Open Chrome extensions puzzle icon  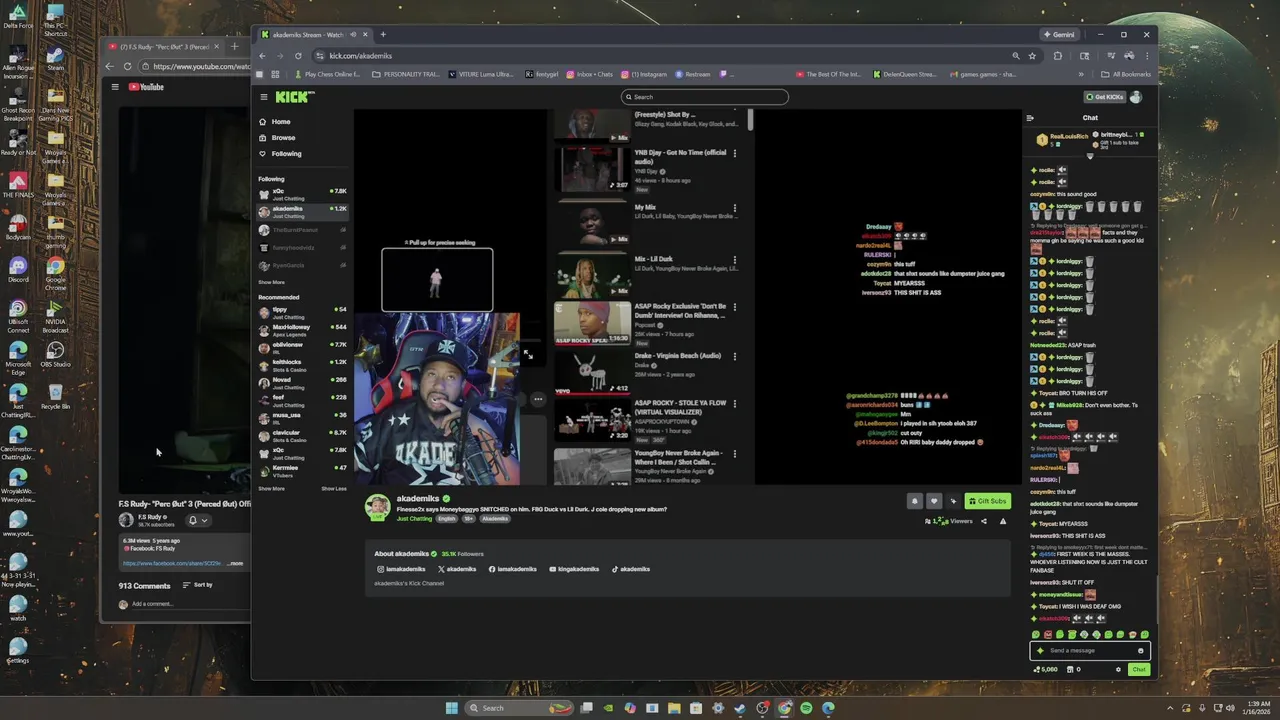tap(1057, 56)
